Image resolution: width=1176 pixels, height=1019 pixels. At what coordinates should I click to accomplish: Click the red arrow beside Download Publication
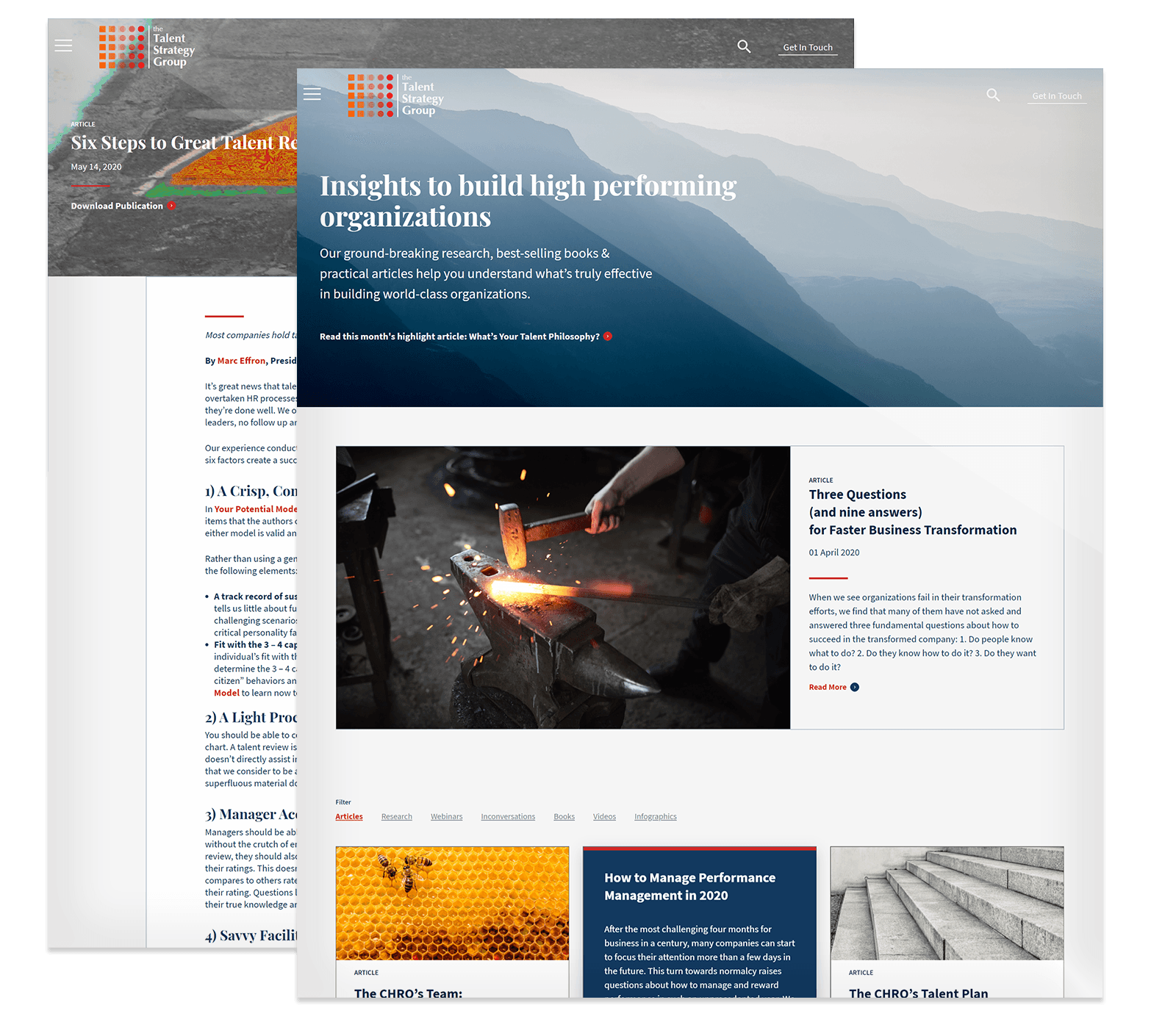coord(171,206)
